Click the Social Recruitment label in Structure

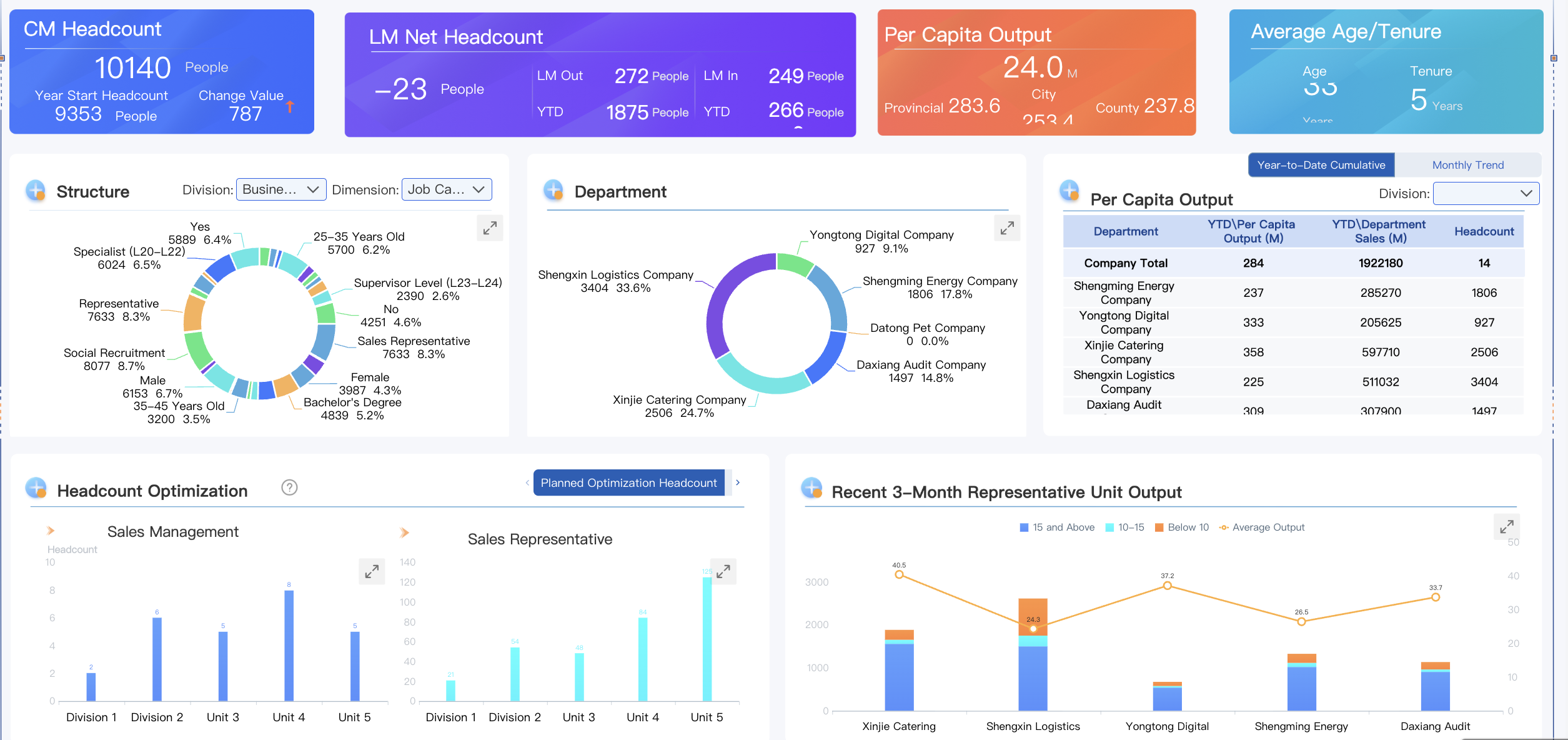114,359
